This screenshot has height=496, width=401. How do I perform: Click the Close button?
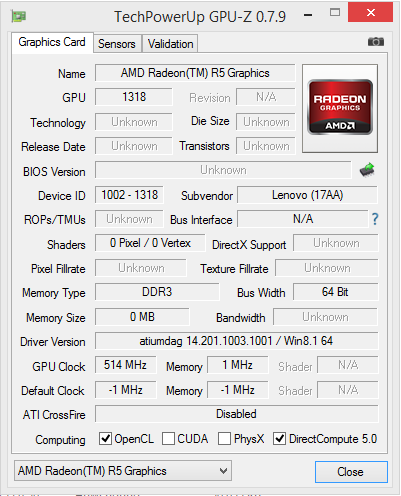point(351,472)
